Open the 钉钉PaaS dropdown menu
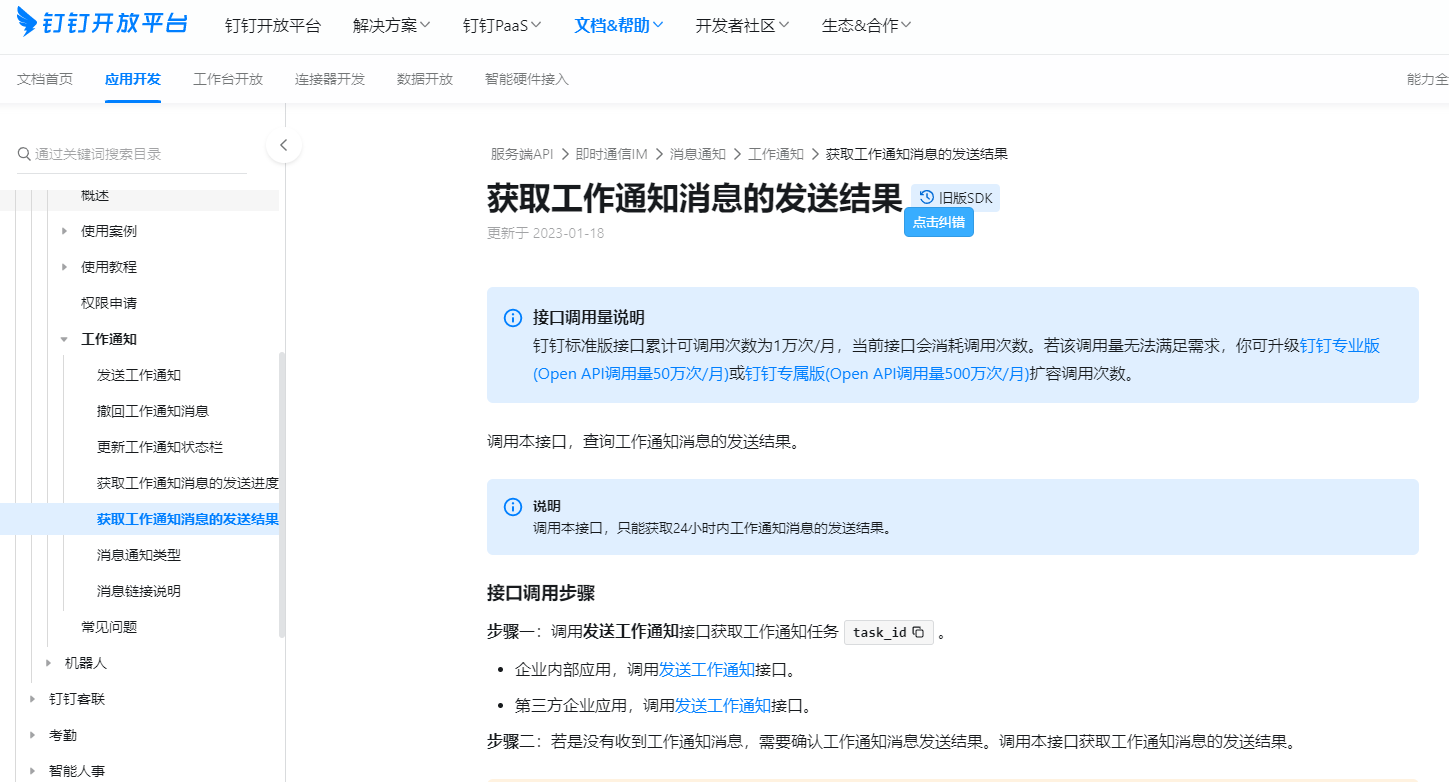 pos(503,26)
